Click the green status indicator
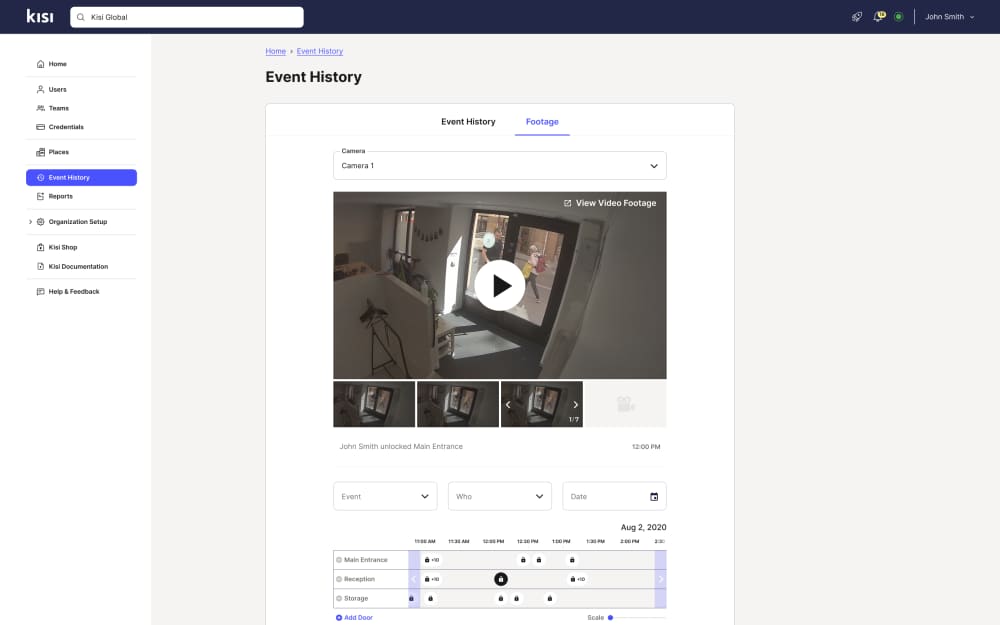This screenshot has height=625, width=1000. click(899, 17)
